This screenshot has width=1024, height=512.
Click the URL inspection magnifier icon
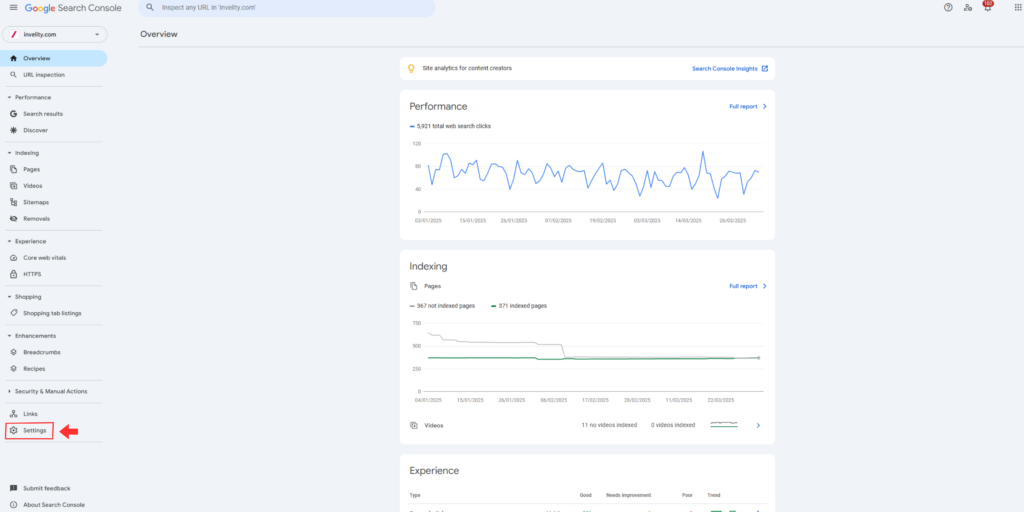tap(14, 74)
